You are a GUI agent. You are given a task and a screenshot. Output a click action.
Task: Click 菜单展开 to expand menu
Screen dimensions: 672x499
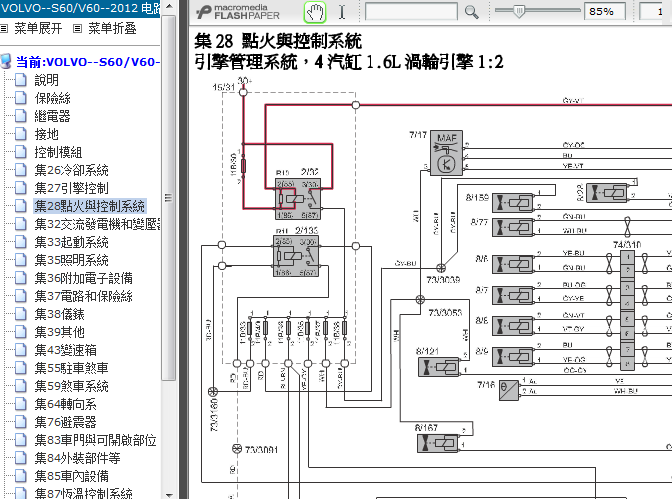click(x=38, y=29)
